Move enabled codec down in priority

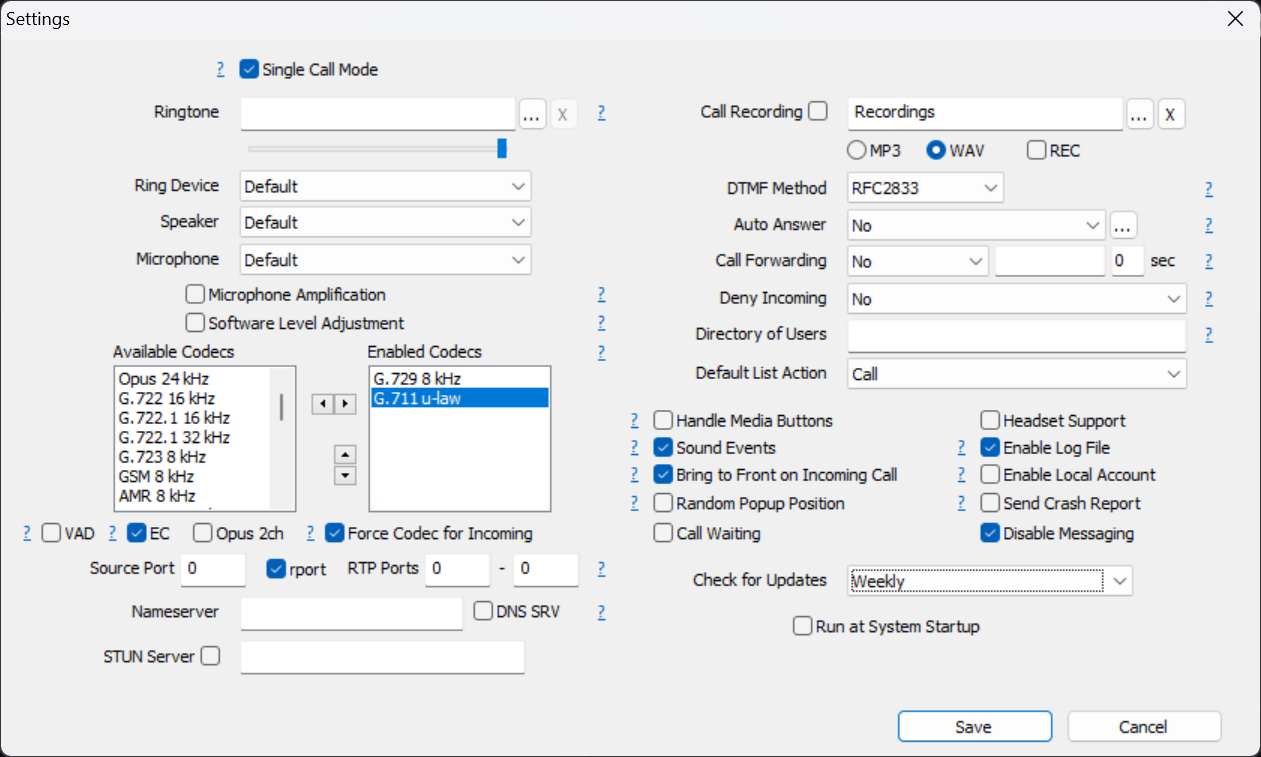[345, 475]
